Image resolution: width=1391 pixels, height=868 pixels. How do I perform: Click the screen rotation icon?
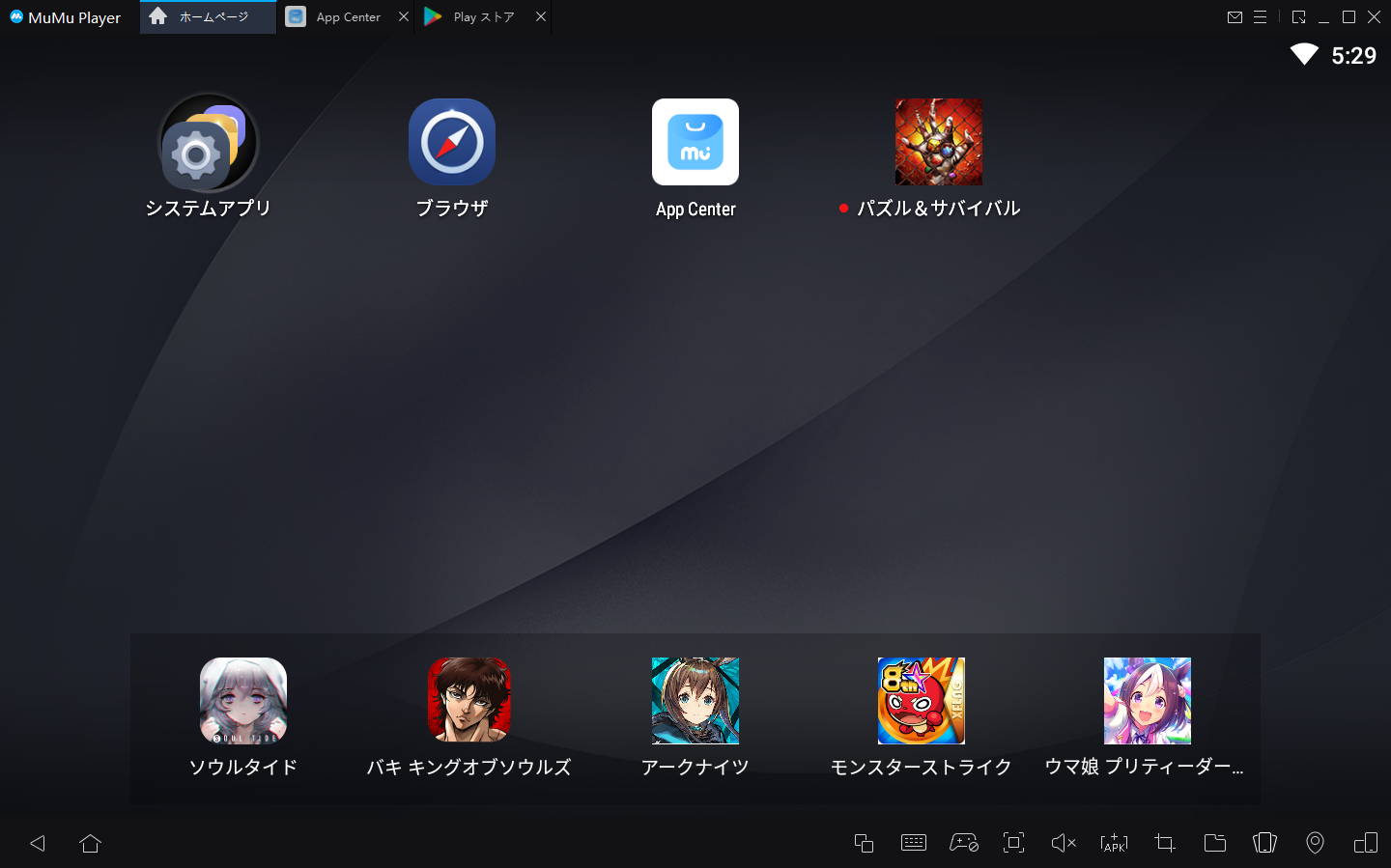point(1366,843)
